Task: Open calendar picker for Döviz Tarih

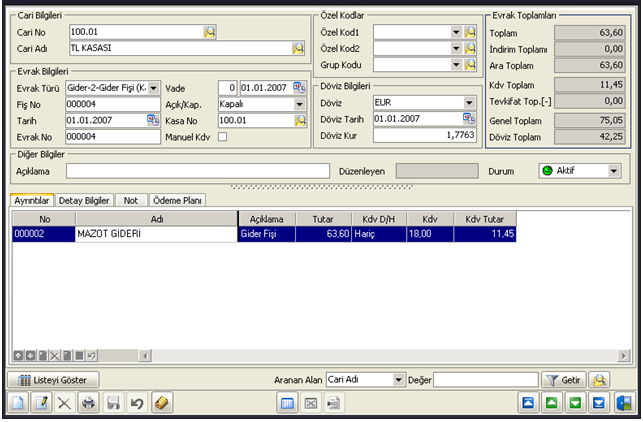Action: (469, 119)
